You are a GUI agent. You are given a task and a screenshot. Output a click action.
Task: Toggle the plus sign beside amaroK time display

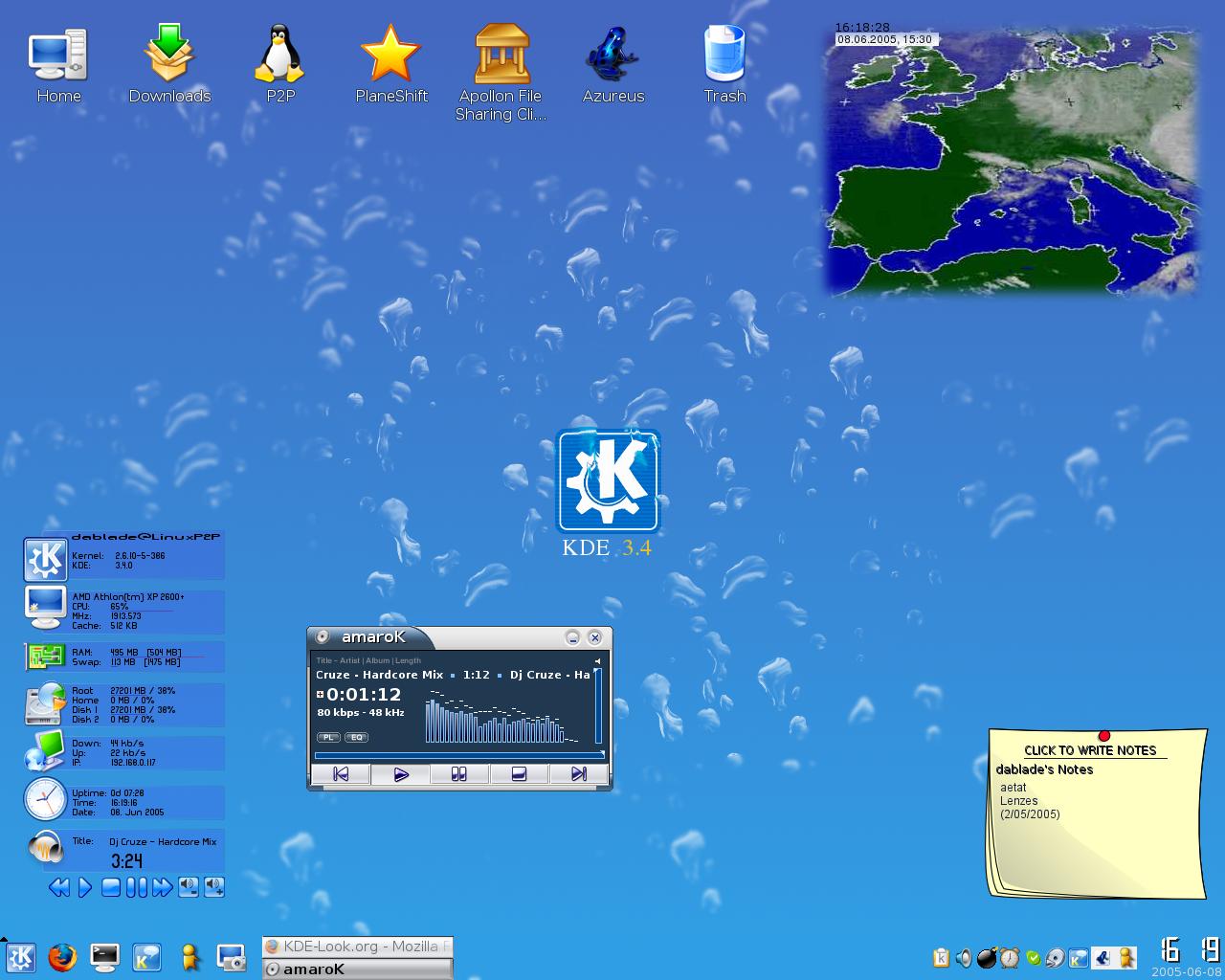pos(320,695)
